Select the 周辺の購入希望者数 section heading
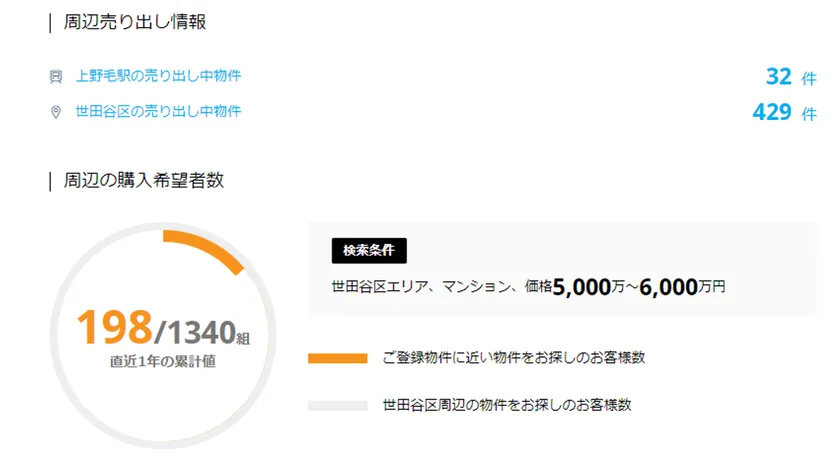This screenshot has height=470, width=840. [x=143, y=181]
